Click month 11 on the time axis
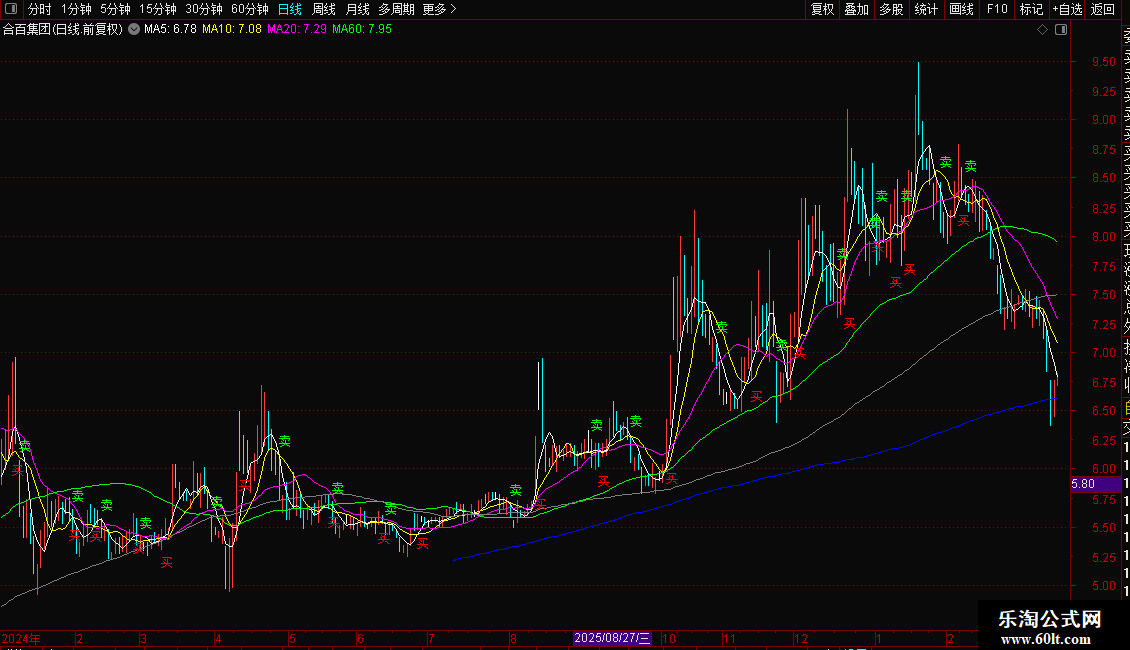This screenshot has width=1130, height=650. tap(729, 638)
